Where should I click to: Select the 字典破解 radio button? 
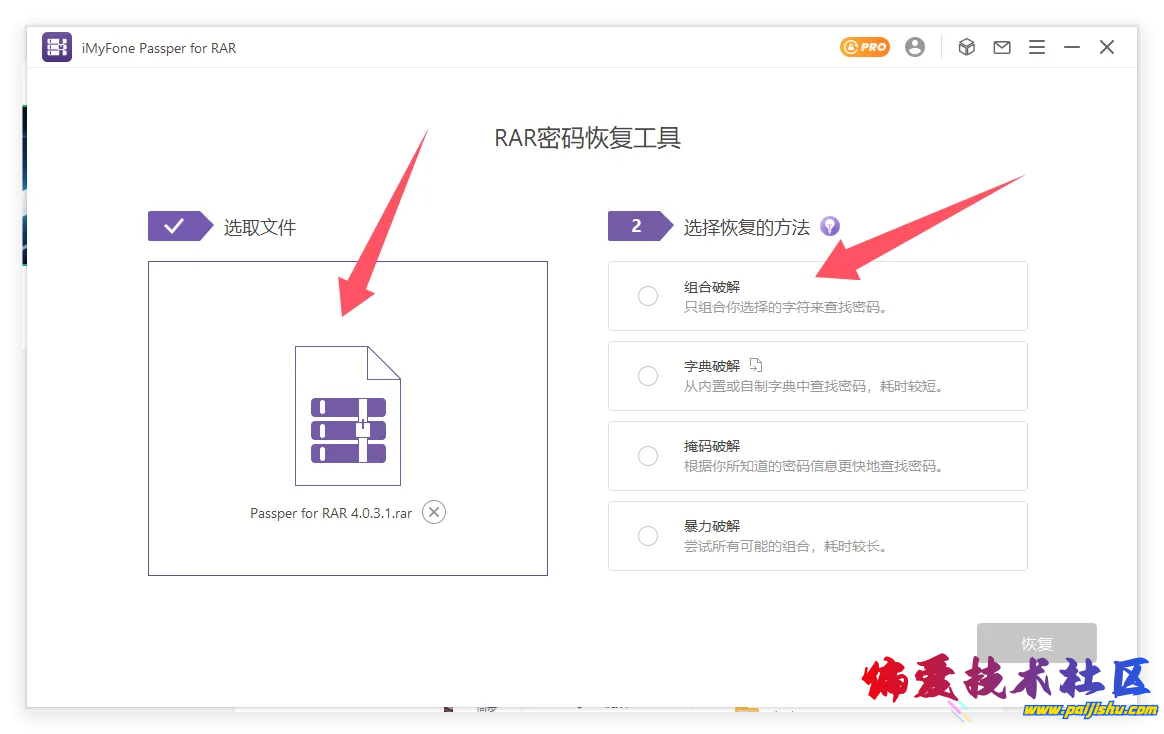pos(648,376)
